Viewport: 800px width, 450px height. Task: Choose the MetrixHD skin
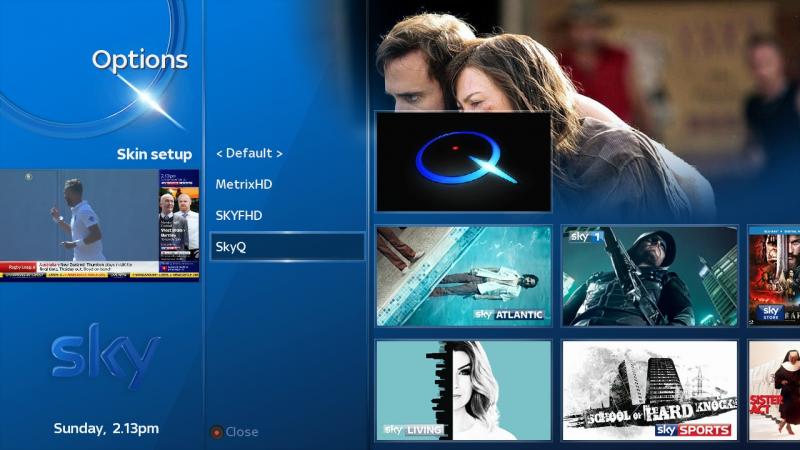244,184
